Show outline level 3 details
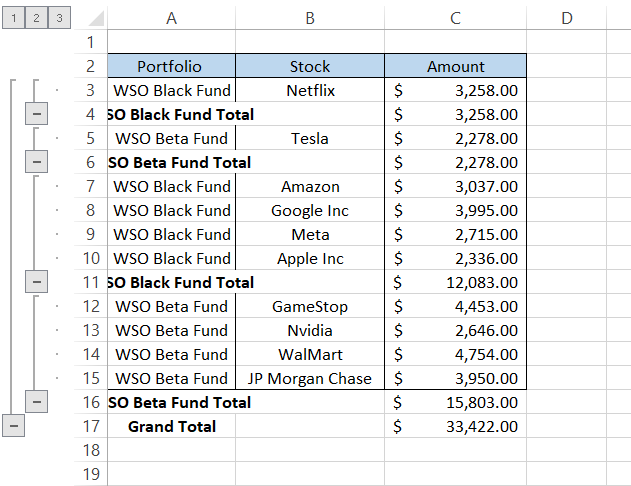 point(59,18)
